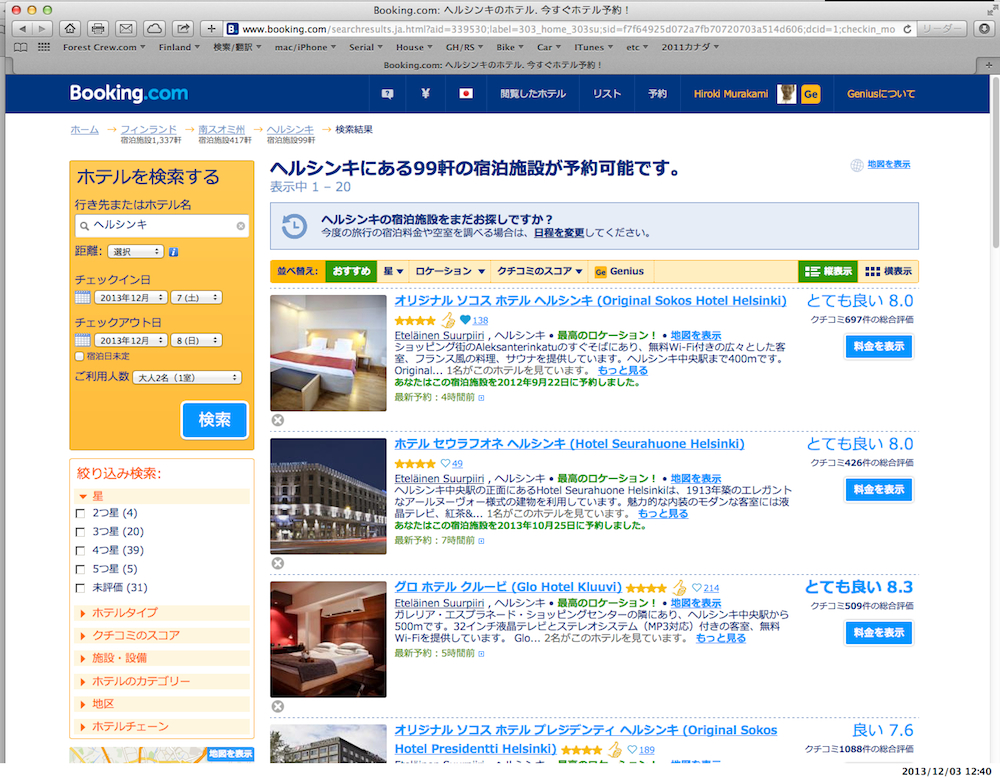
Task: Open the iCloud tabs cloud icon
Action: point(154,29)
